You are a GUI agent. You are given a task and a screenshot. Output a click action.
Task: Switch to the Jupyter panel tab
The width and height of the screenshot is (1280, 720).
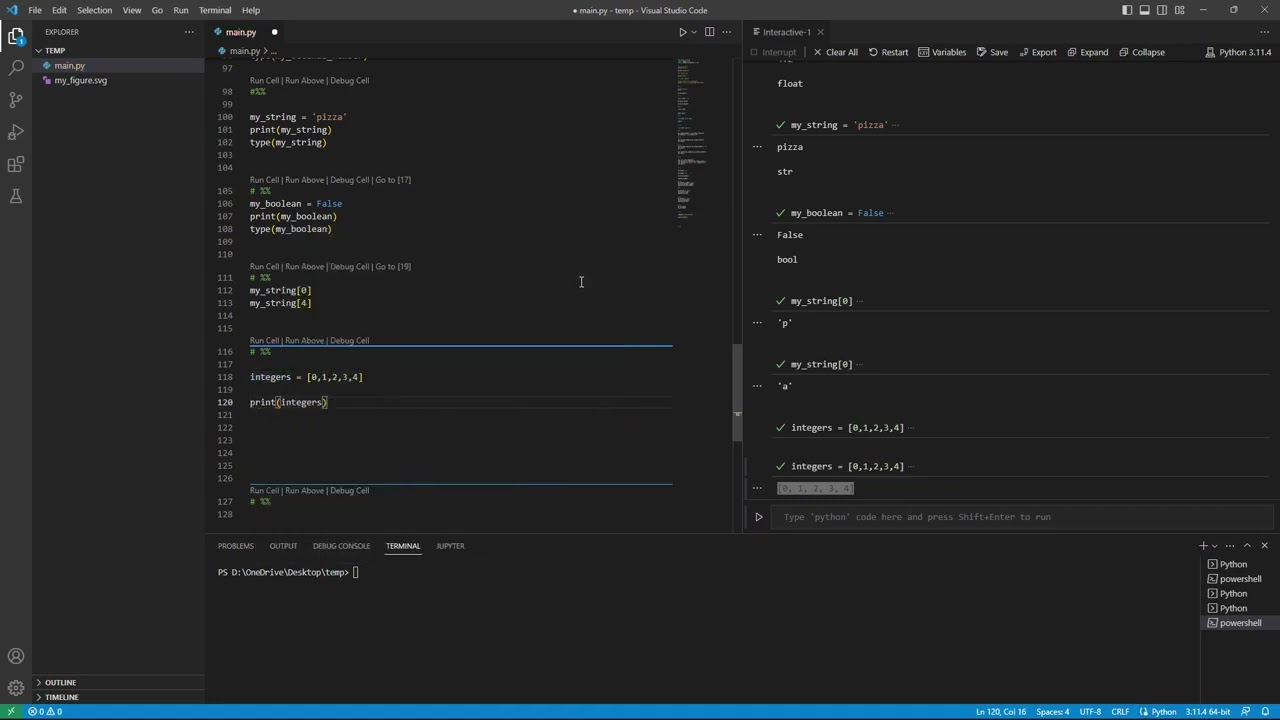450,546
